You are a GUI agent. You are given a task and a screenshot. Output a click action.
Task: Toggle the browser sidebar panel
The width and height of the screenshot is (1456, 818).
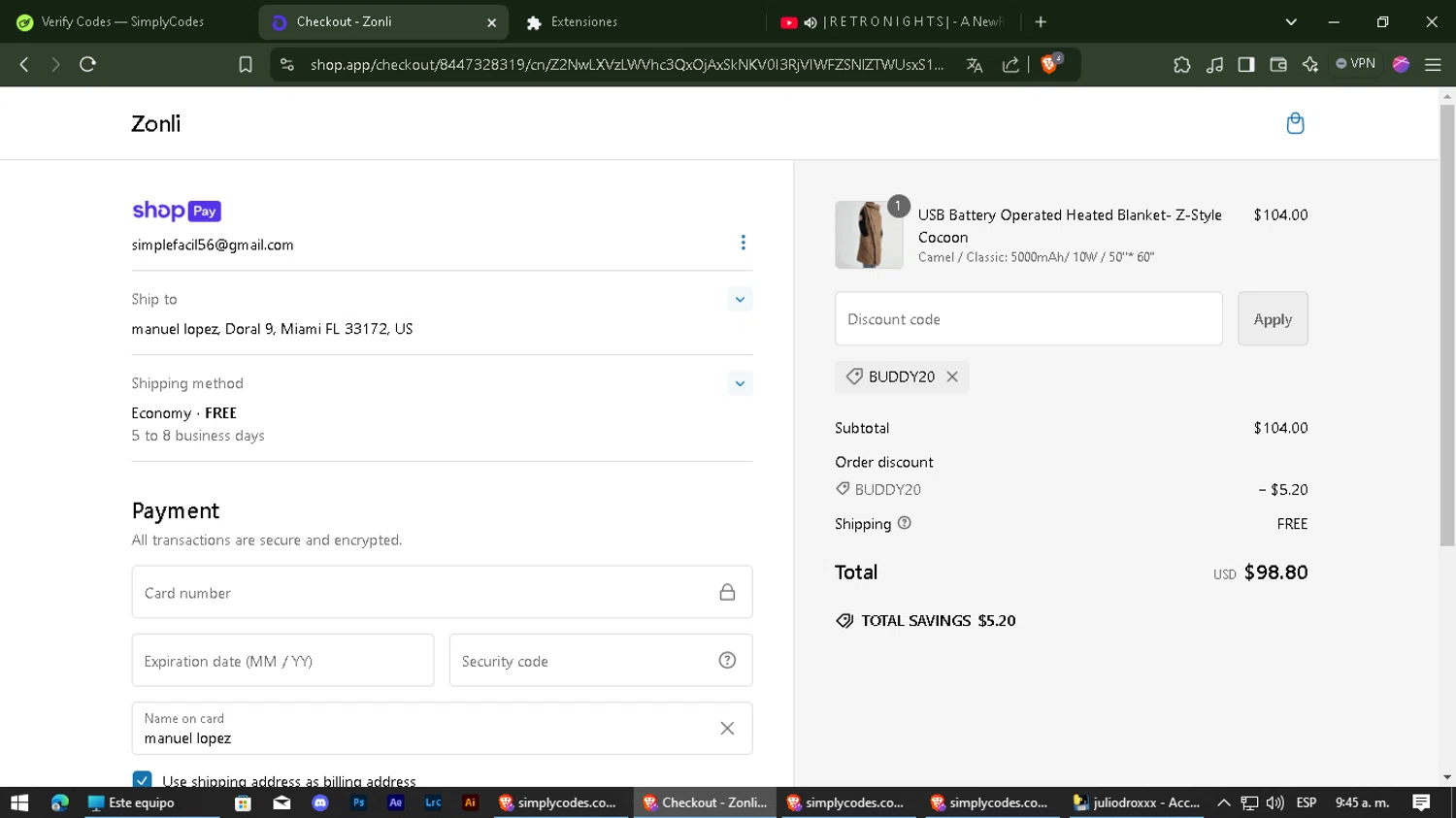(x=1246, y=64)
